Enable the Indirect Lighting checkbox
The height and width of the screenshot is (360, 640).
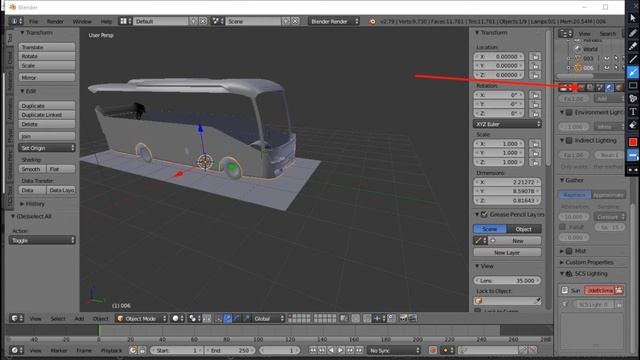[x=569, y=140]
